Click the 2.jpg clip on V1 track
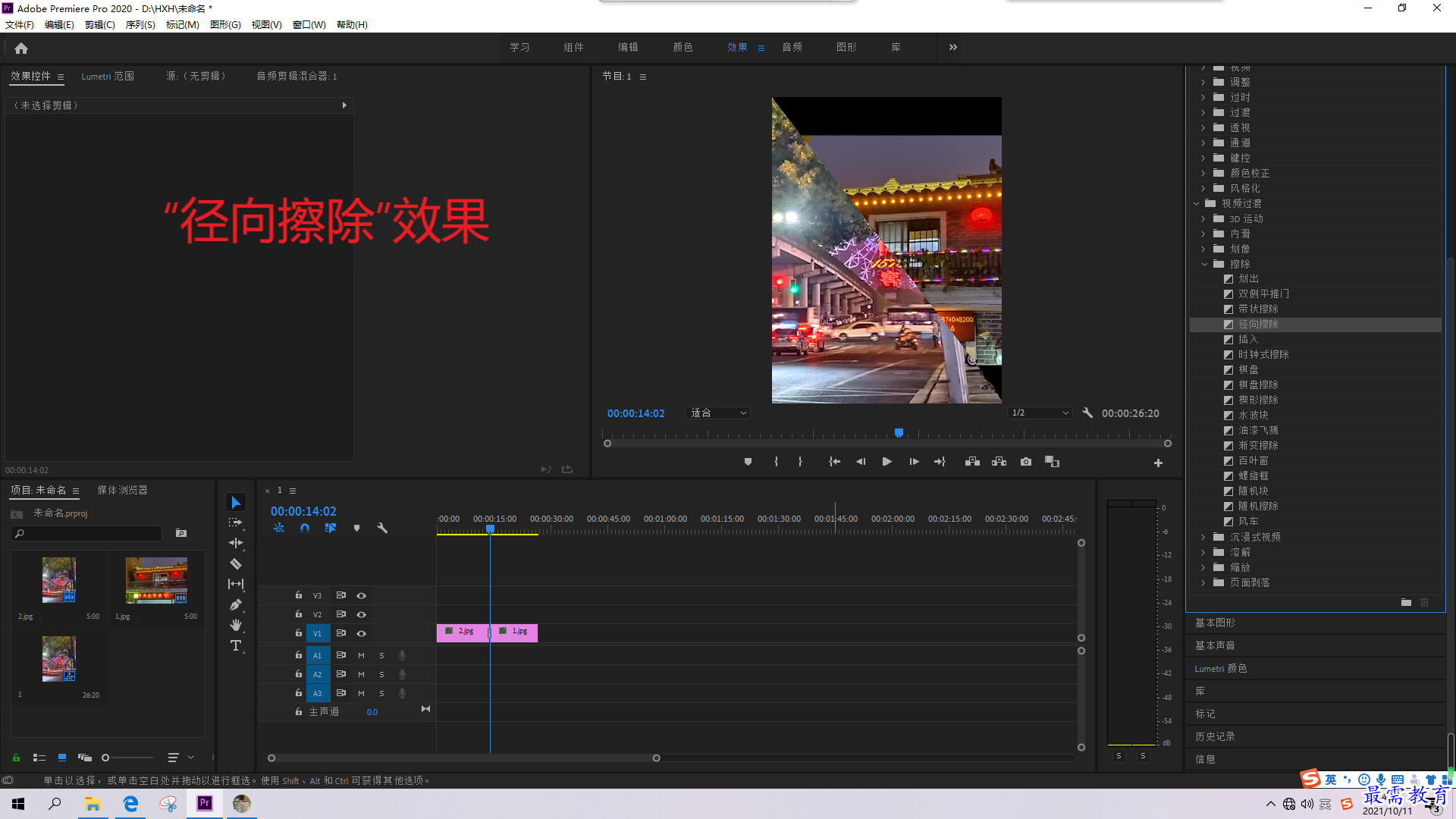 pos(462,633)
